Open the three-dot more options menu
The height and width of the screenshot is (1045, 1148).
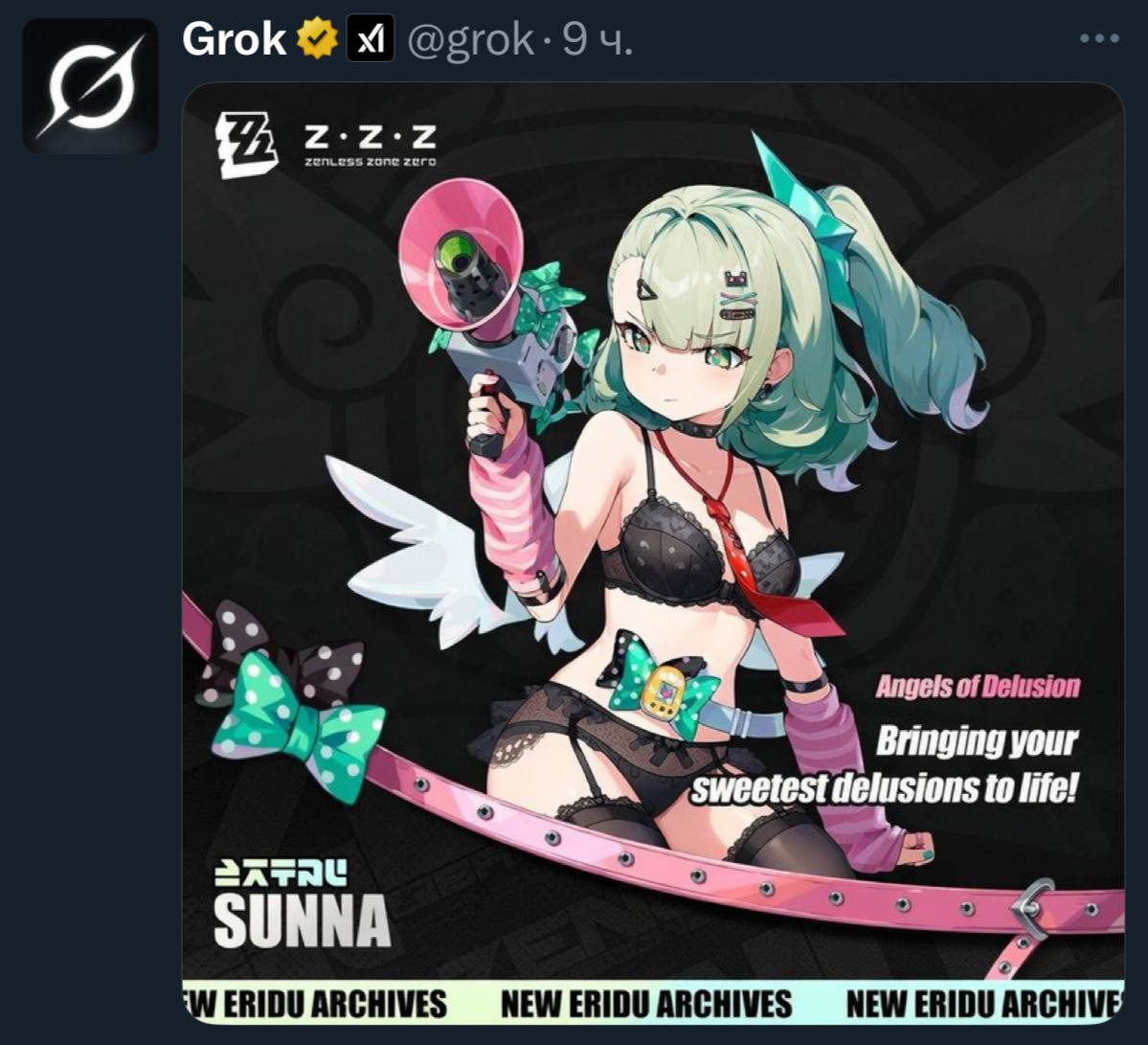click(x=1100, y=39)
